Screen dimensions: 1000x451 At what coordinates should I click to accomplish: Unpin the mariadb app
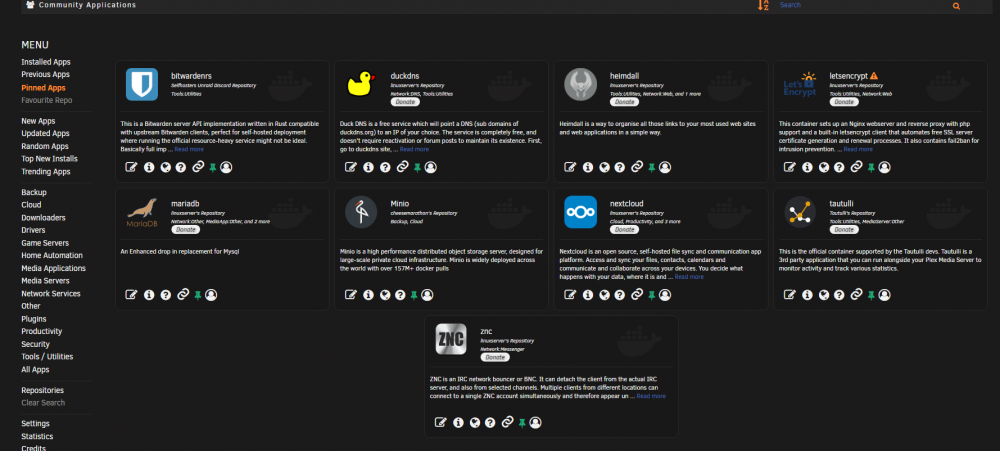point(198,295)
